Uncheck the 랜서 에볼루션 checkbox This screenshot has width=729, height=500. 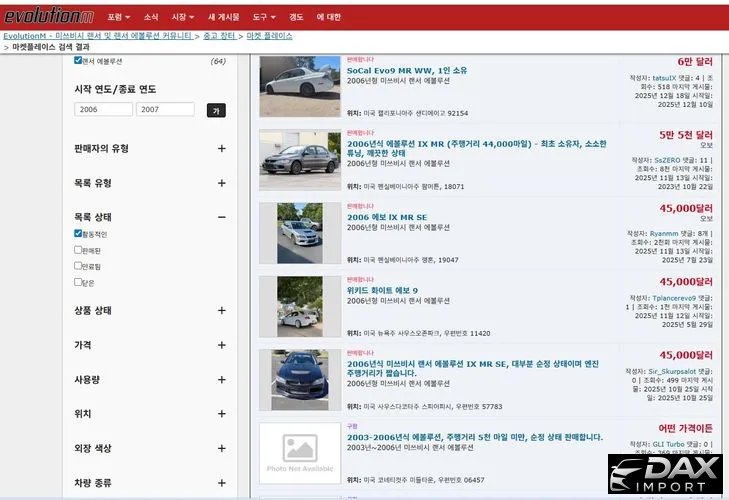79,61
